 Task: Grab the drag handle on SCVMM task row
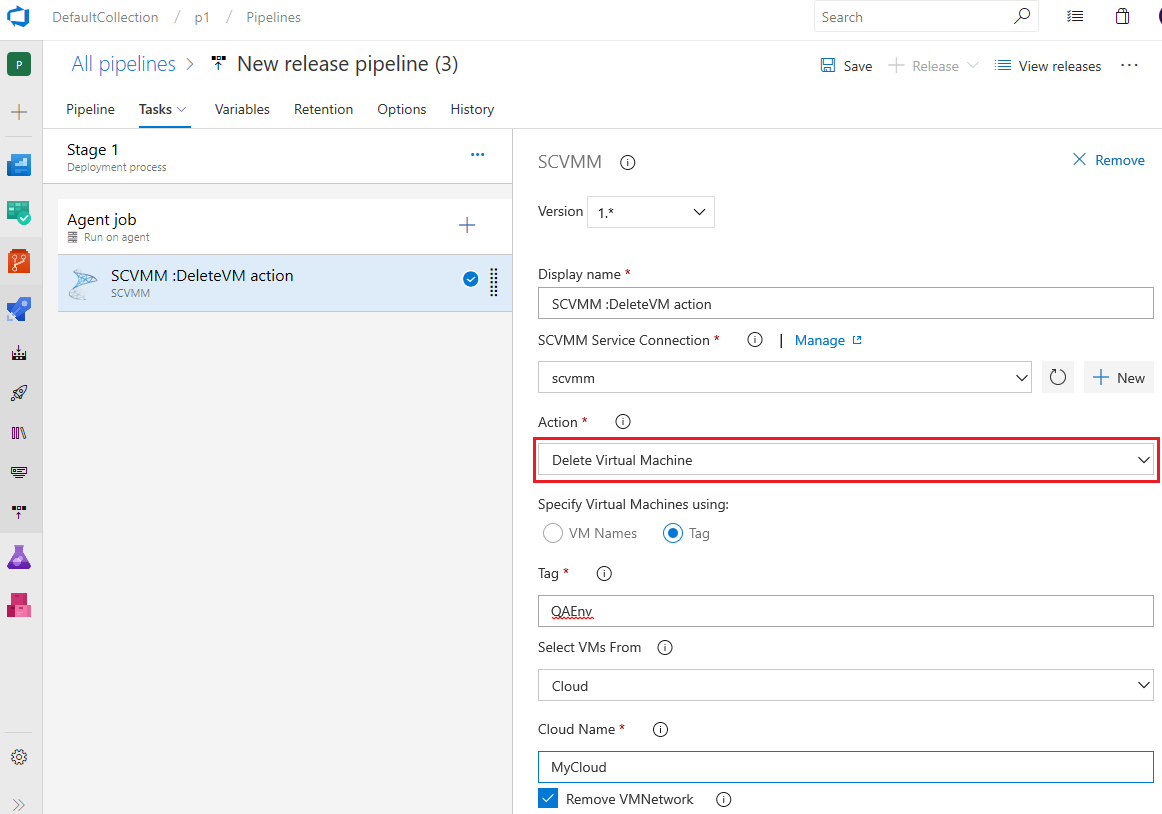[x=494, y=282]
